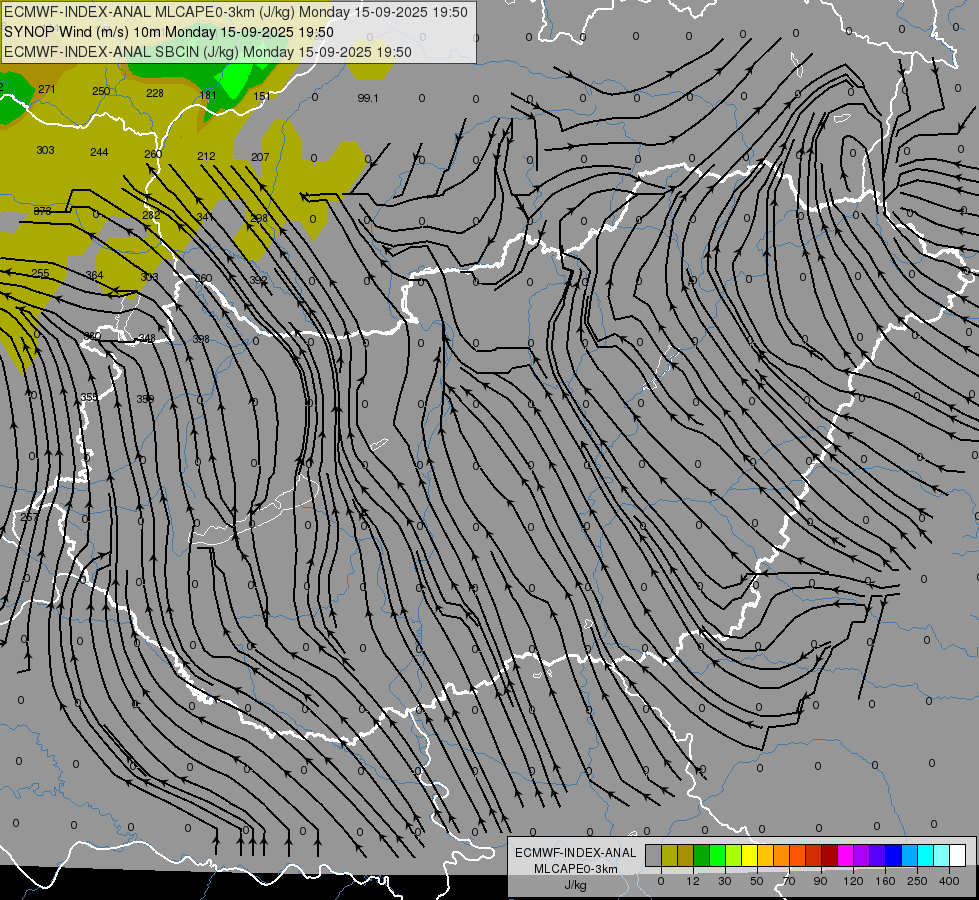Select the magenta legend swatch
Viewport: 979px width, 900px height.
coord(845,855)
